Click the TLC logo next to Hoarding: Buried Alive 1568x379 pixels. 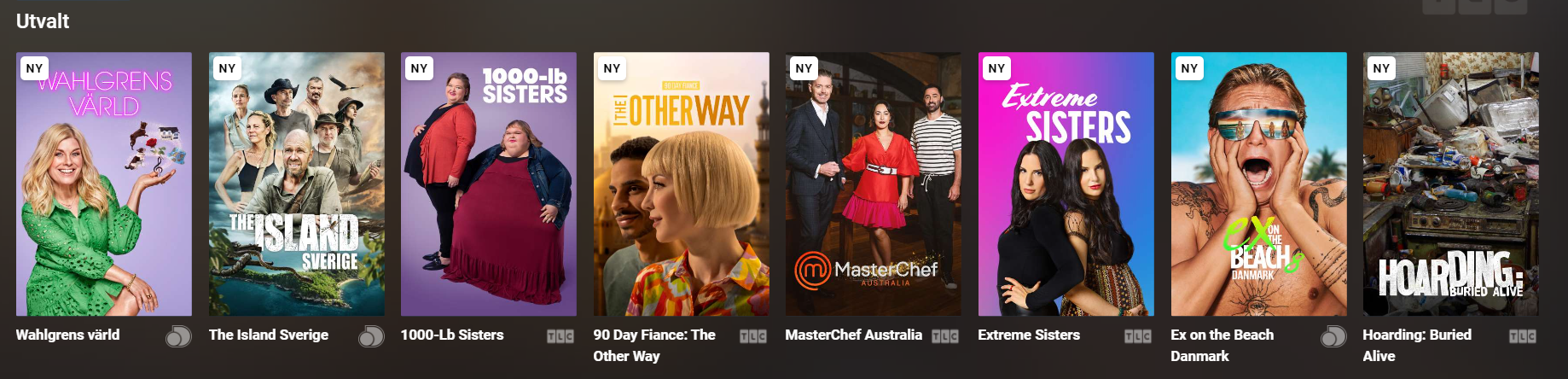click(x=1523, y=336)
